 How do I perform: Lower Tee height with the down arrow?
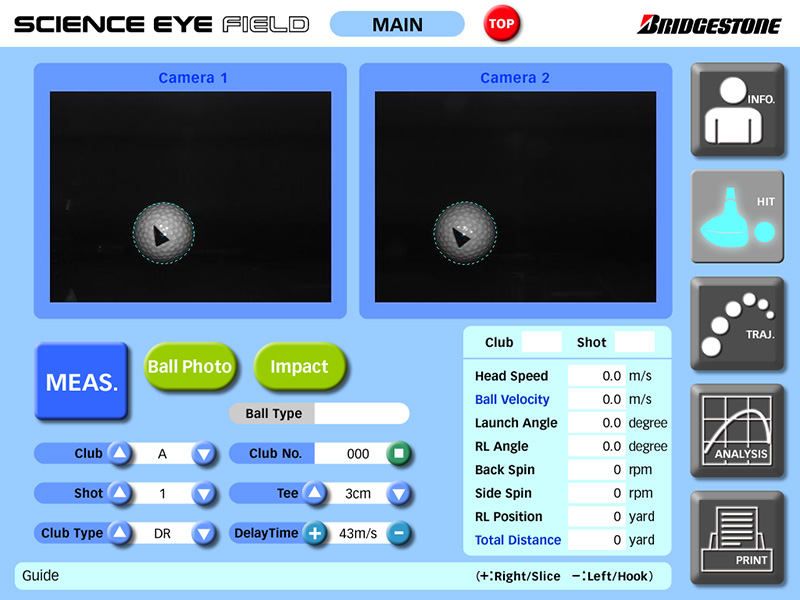click(398, 493)
